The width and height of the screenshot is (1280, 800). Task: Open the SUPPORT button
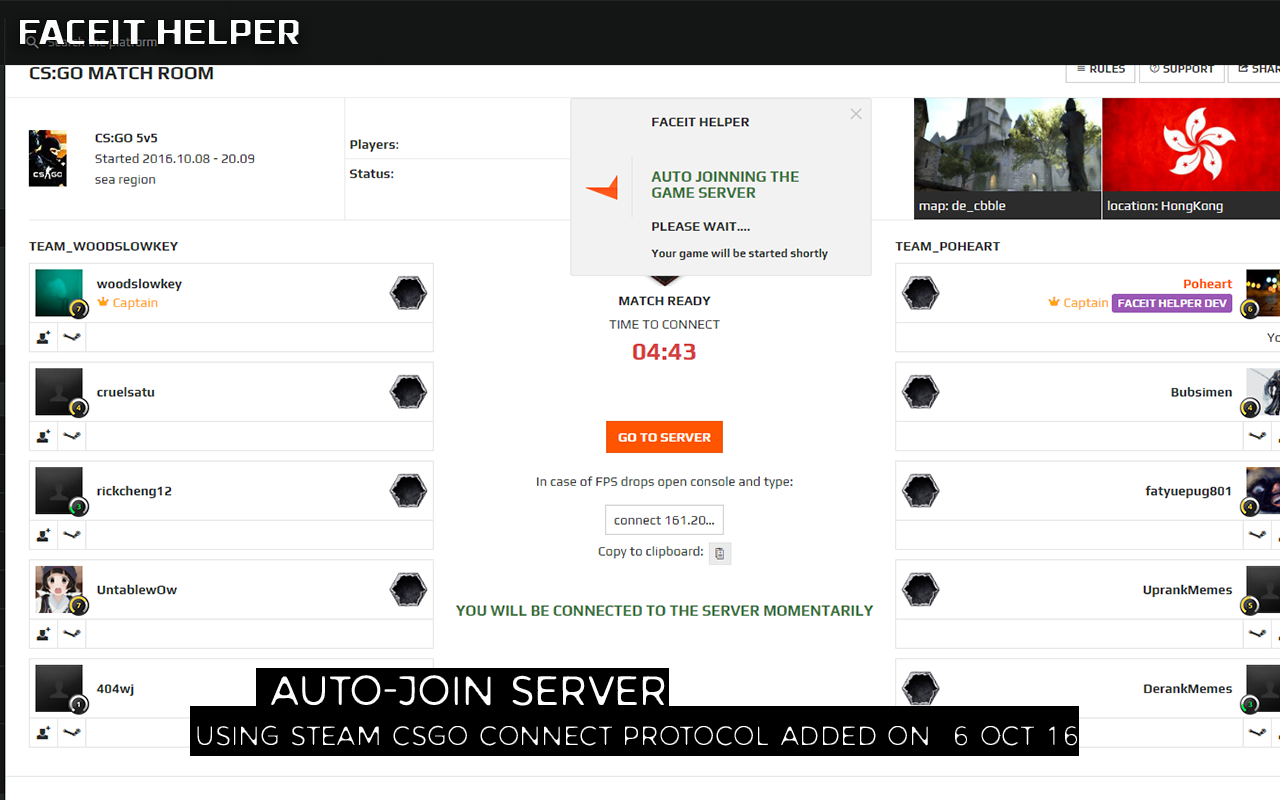(1182, 69)
